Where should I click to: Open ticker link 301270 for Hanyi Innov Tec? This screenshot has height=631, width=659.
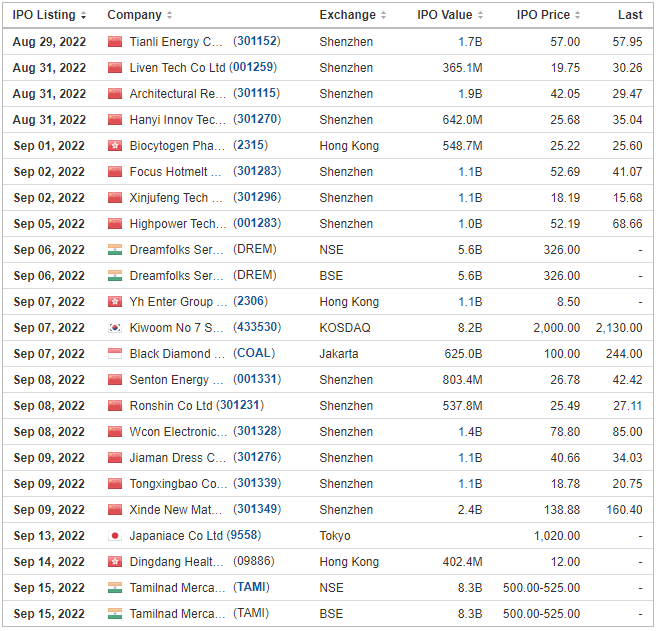tap(257, 119)
